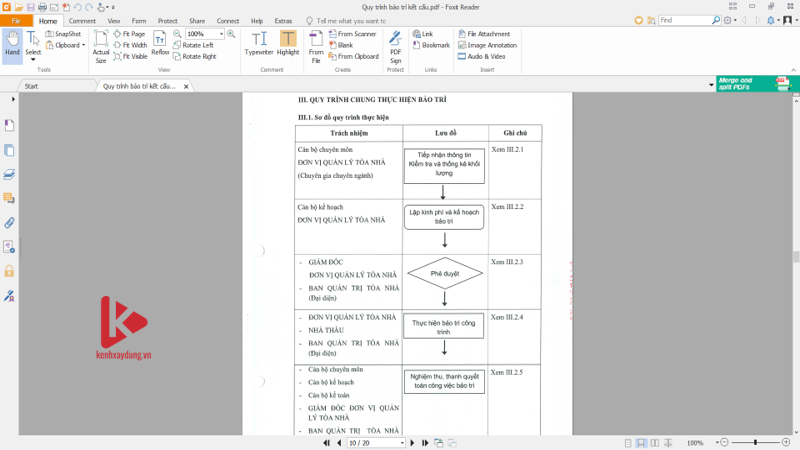
Task: Open the security lock panel in sidebar
Action: 10,271
